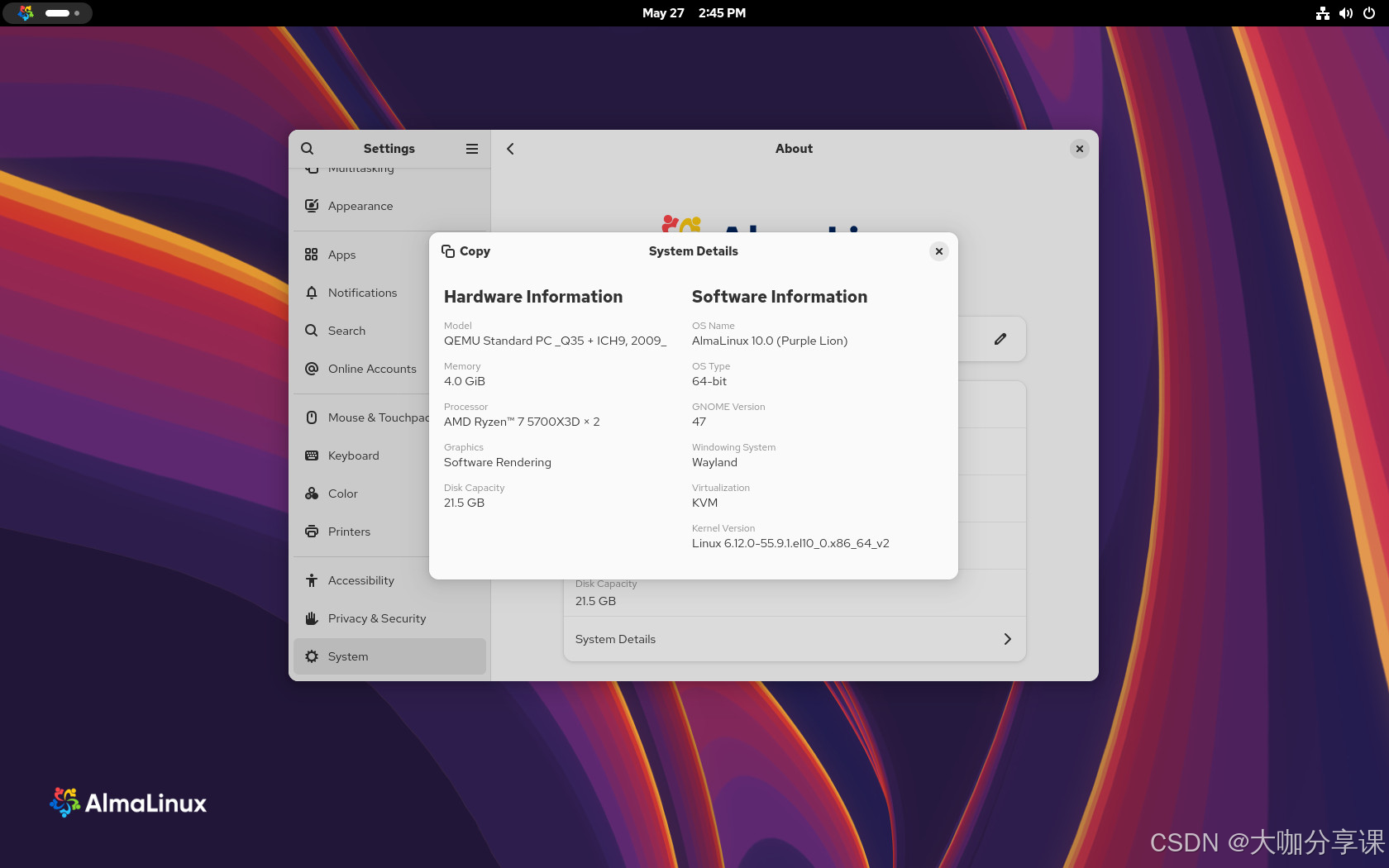Viewport: 1389px width, 868px height.
Task: Click the Copy button label
Action: 475,251
